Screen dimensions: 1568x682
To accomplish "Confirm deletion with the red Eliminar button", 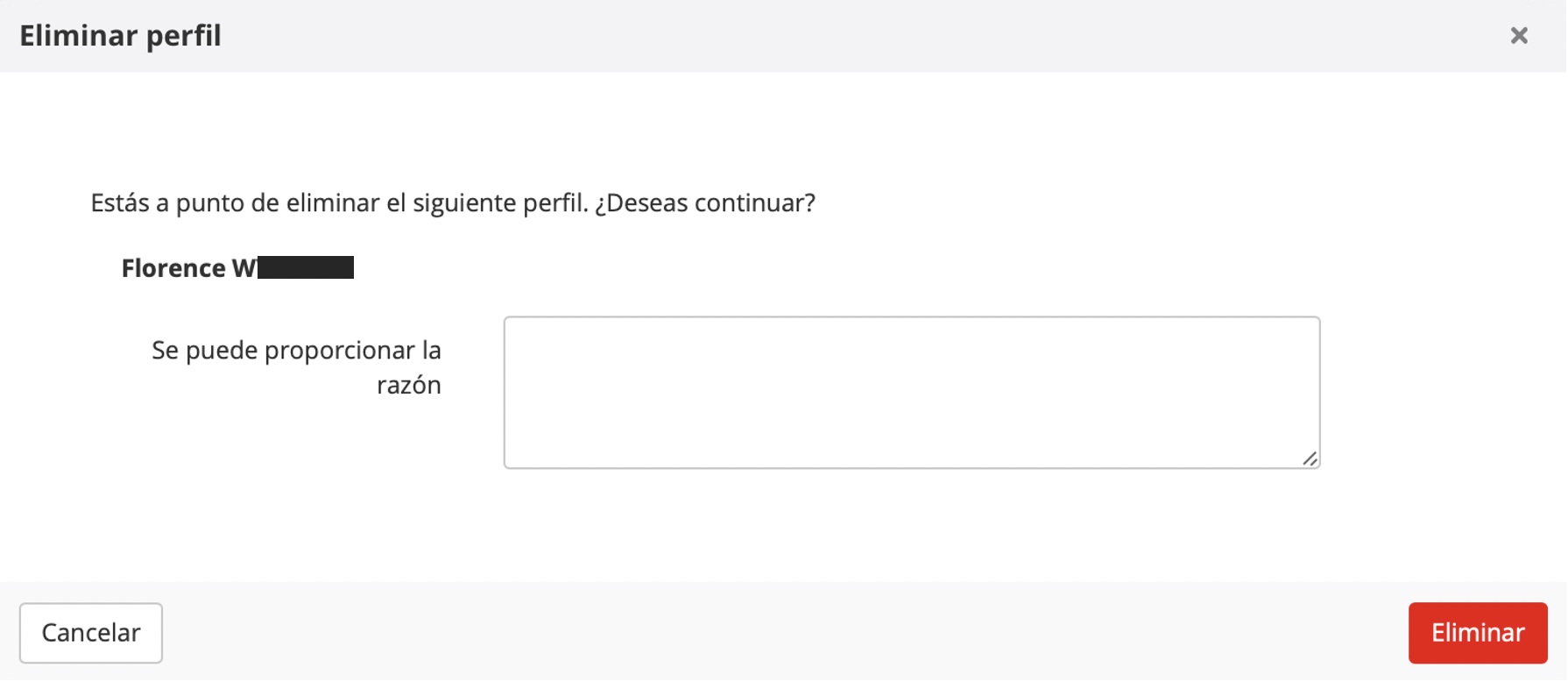I will coord(1477,632).
